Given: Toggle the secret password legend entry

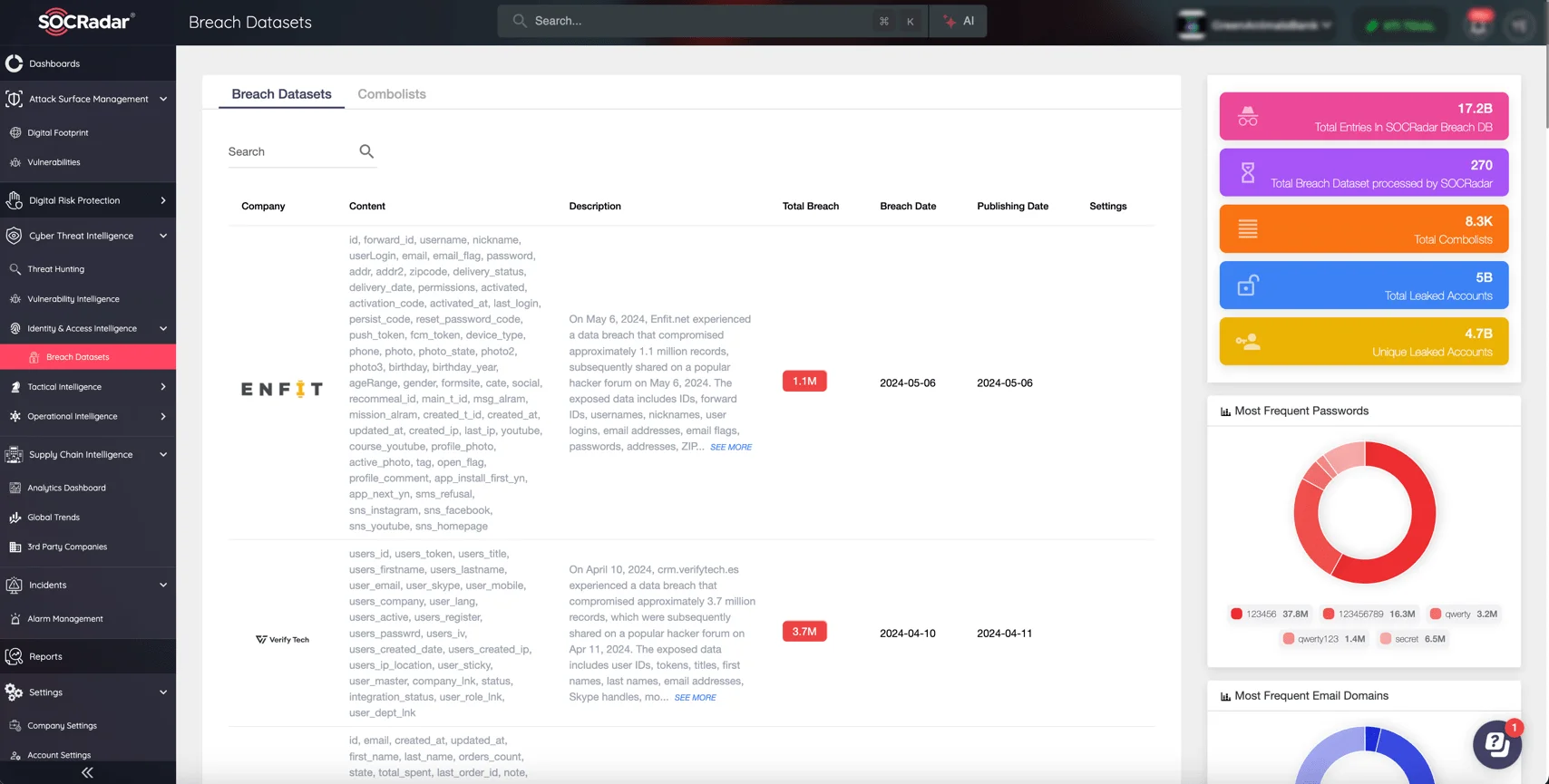Looking at the screenshot, I should pyautogui.click(x=1412, y=639).
